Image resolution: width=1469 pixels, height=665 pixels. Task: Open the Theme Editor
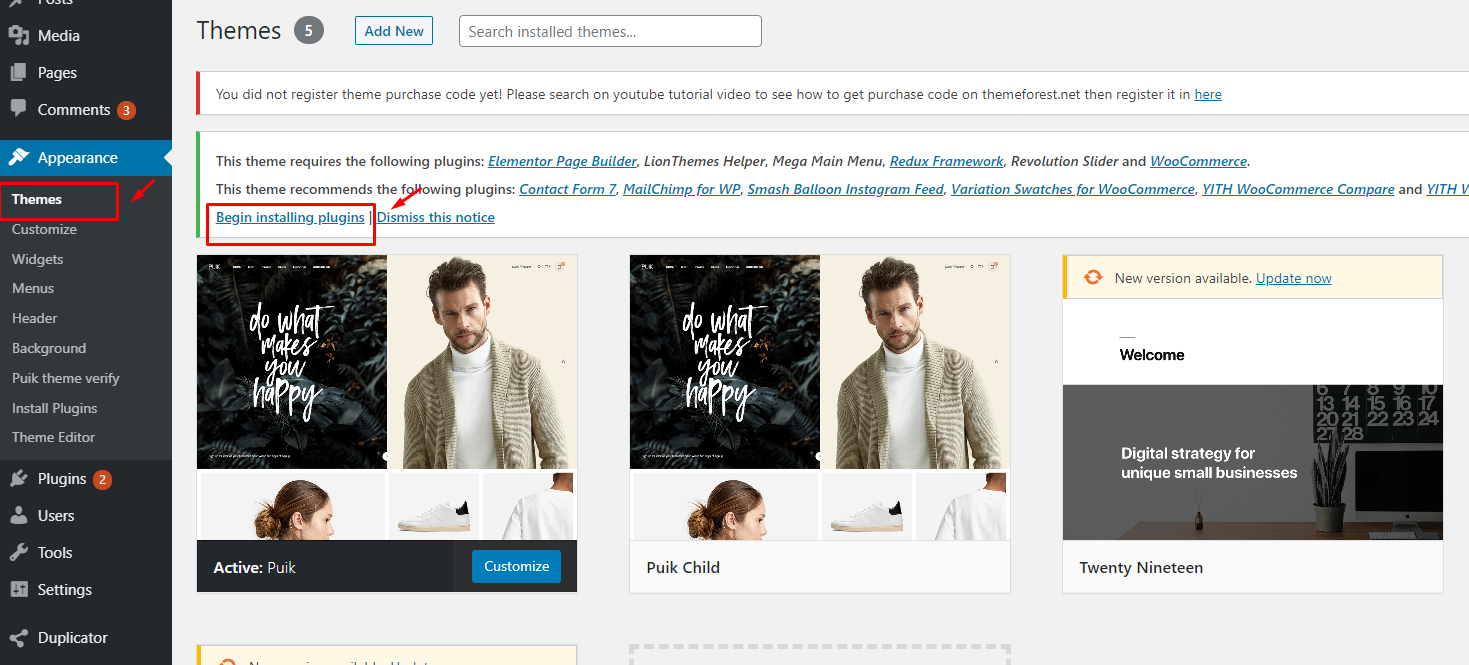click(54, 437)
